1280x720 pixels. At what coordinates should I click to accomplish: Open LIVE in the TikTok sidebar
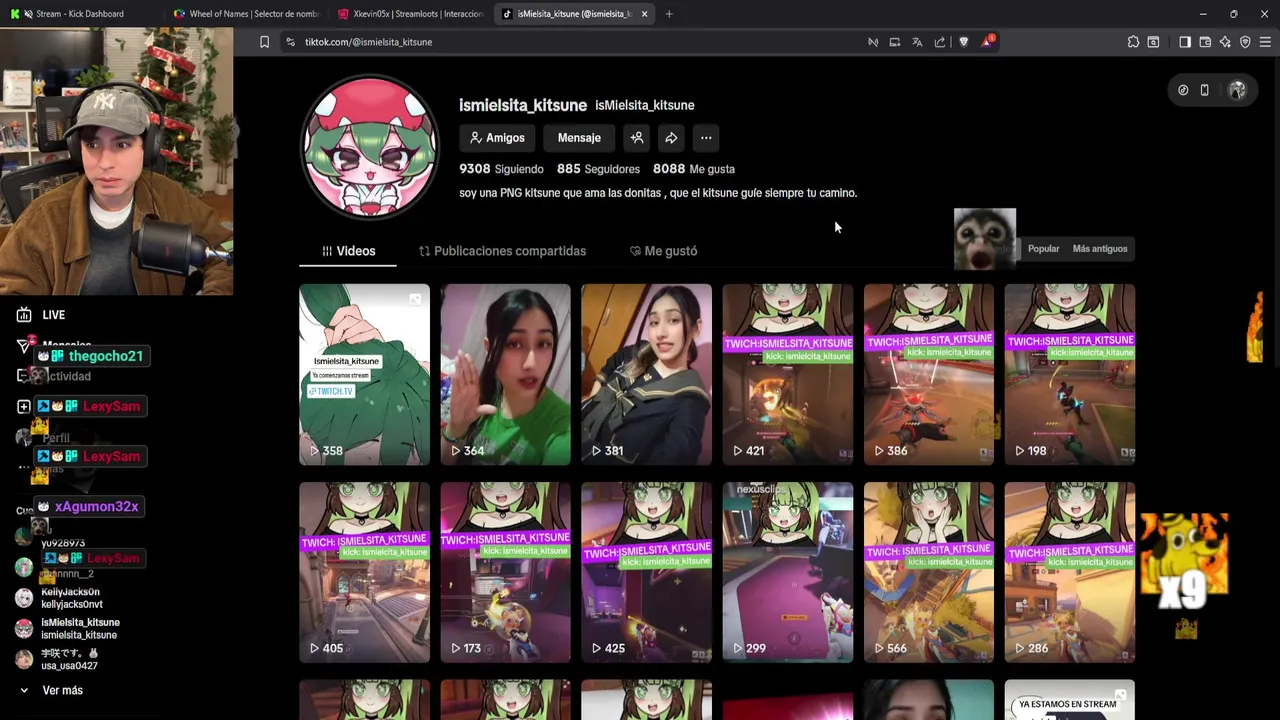coord(41,315)
